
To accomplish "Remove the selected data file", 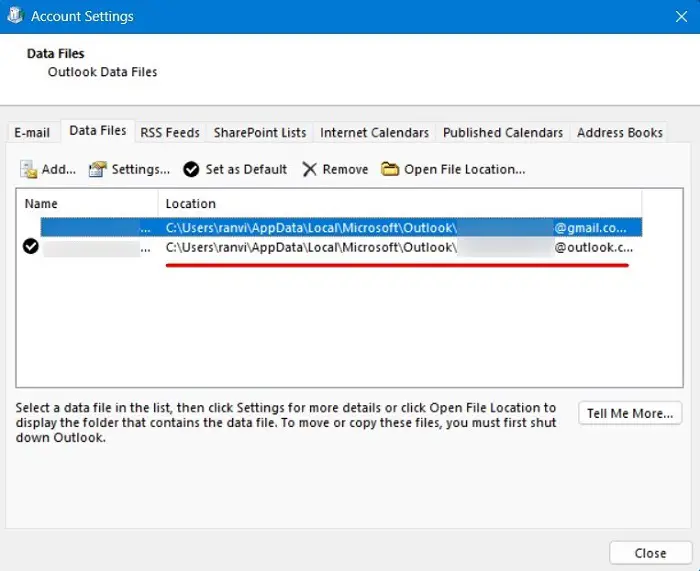I will pos(335,170).
